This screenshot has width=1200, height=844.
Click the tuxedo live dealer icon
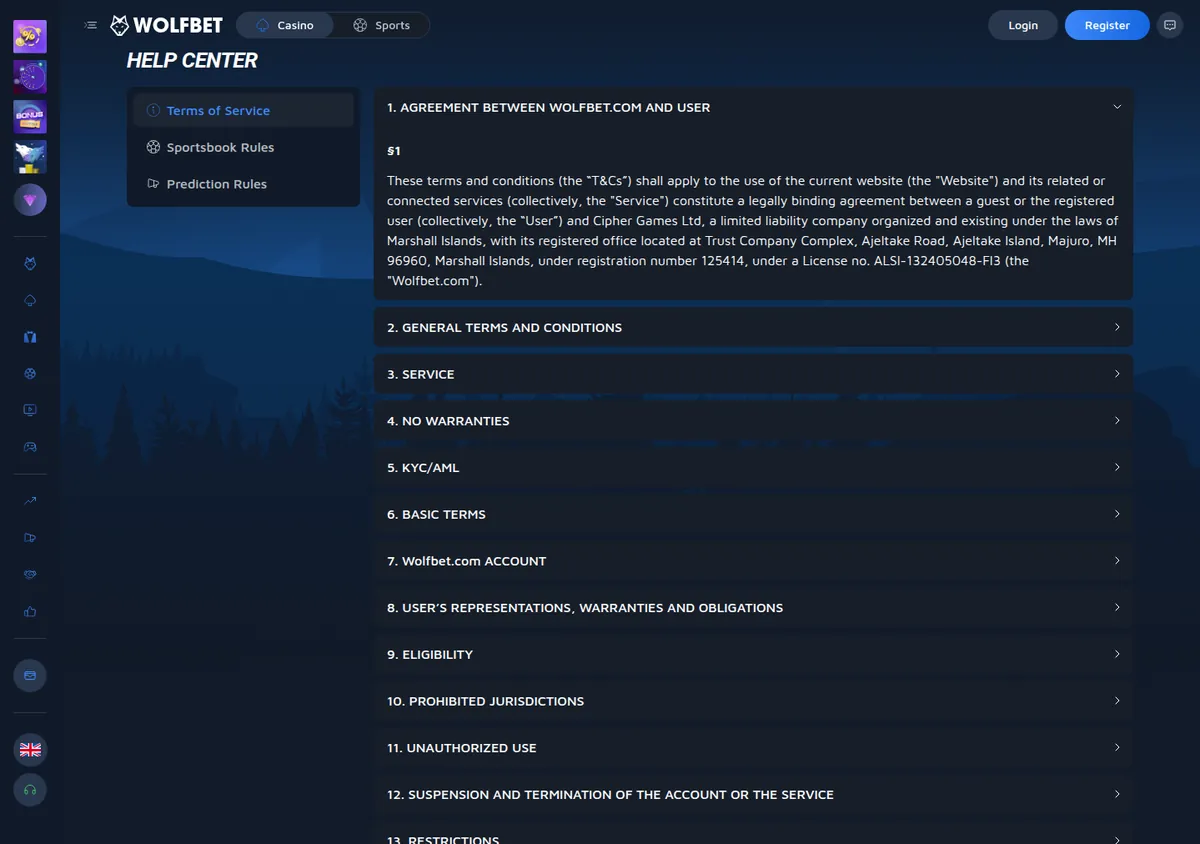(x=30, y=337)
